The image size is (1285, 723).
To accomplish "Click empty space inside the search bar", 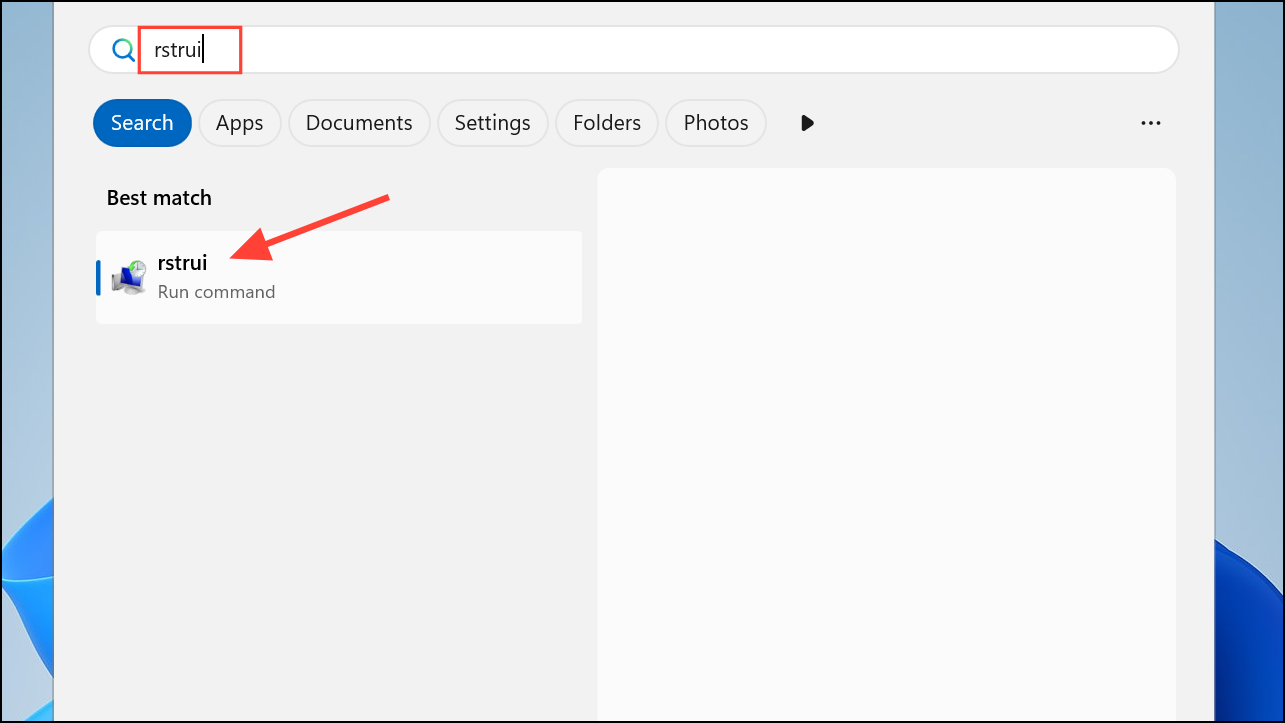I will click(700, 50).
